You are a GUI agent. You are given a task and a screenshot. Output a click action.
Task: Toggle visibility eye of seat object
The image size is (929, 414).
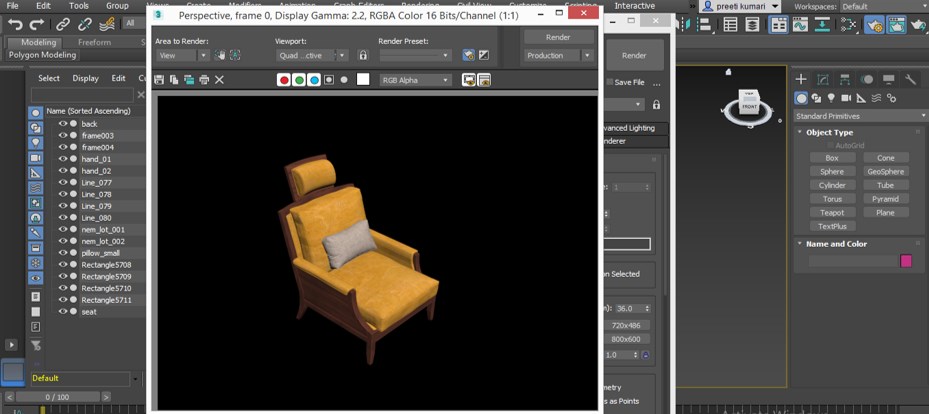[x=62, y=312]
